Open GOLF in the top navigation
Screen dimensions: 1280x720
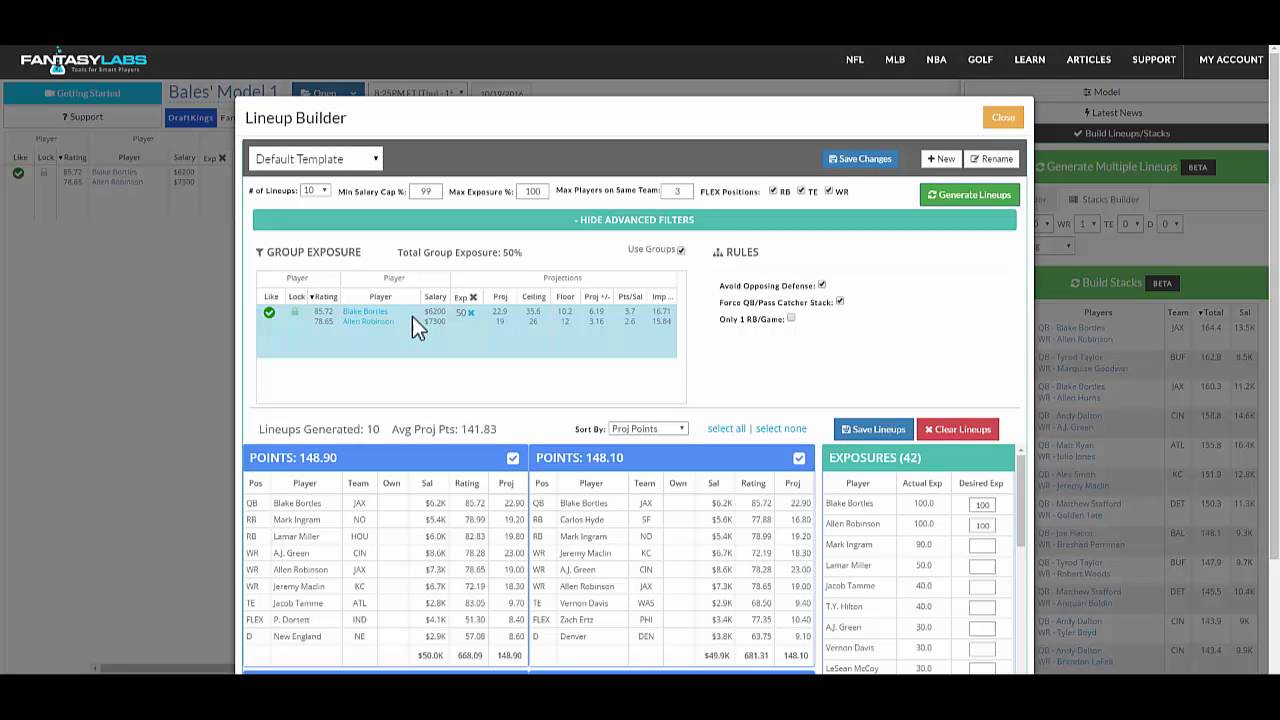point(980,60)
